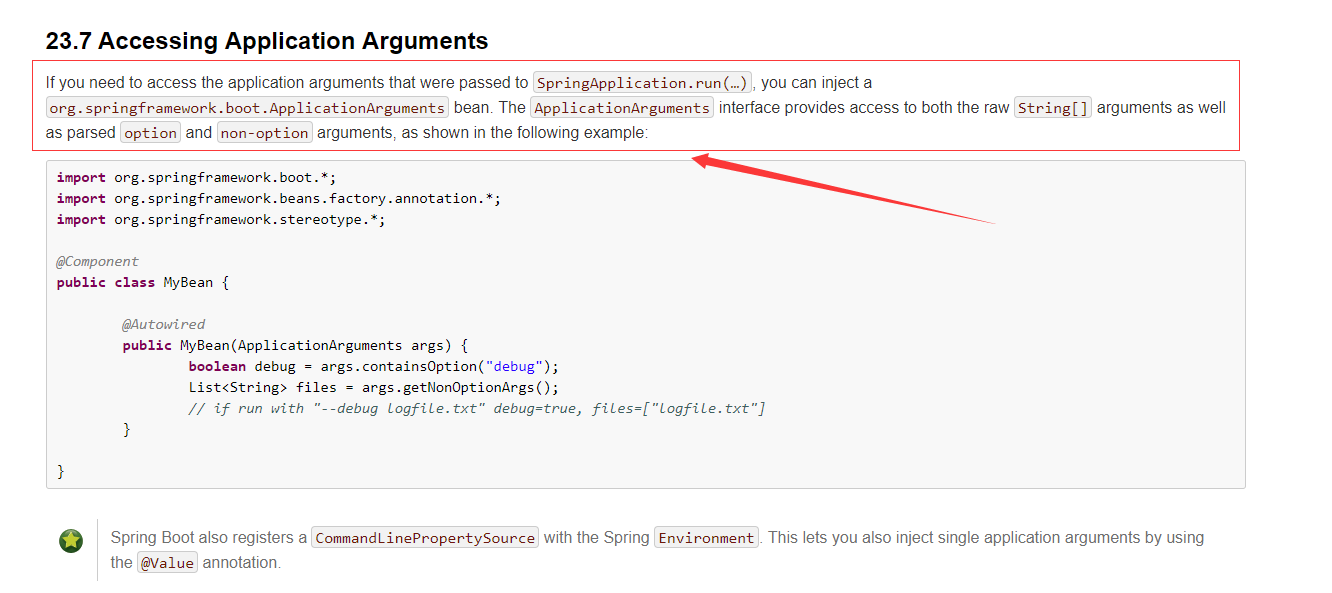Click the getNonOptionArgs() code line

point(374,388)
